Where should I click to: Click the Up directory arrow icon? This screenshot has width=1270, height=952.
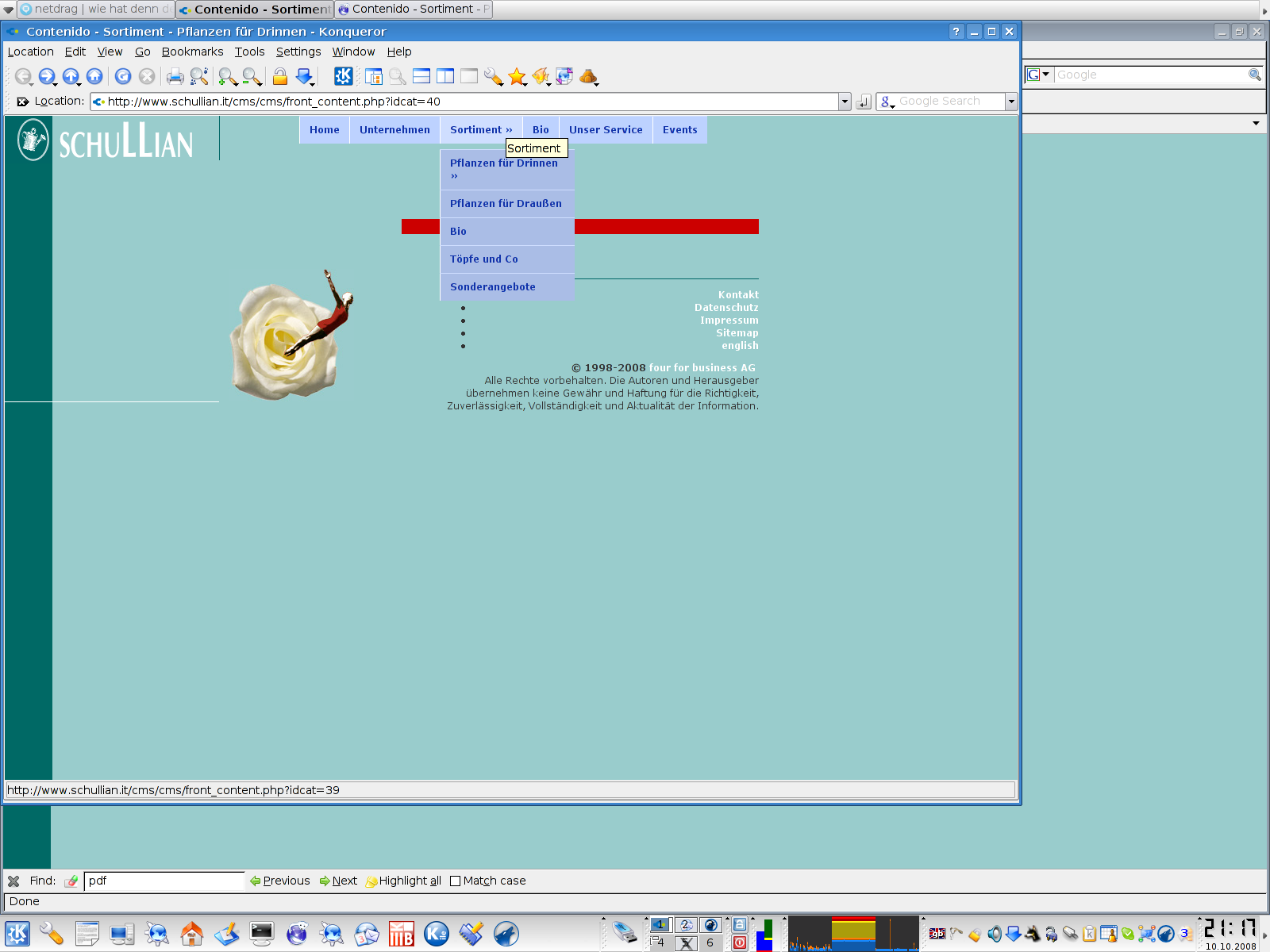coord(71,76)
